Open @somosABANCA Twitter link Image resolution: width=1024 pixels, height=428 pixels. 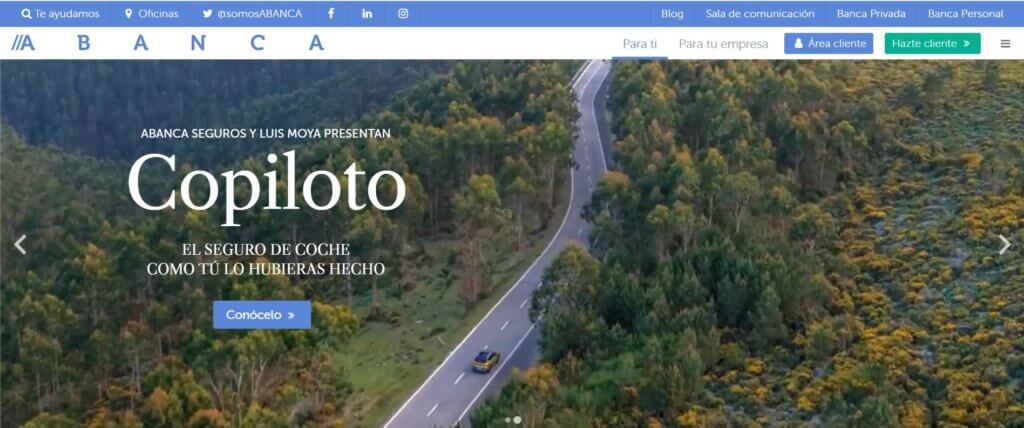click(252, 14)
